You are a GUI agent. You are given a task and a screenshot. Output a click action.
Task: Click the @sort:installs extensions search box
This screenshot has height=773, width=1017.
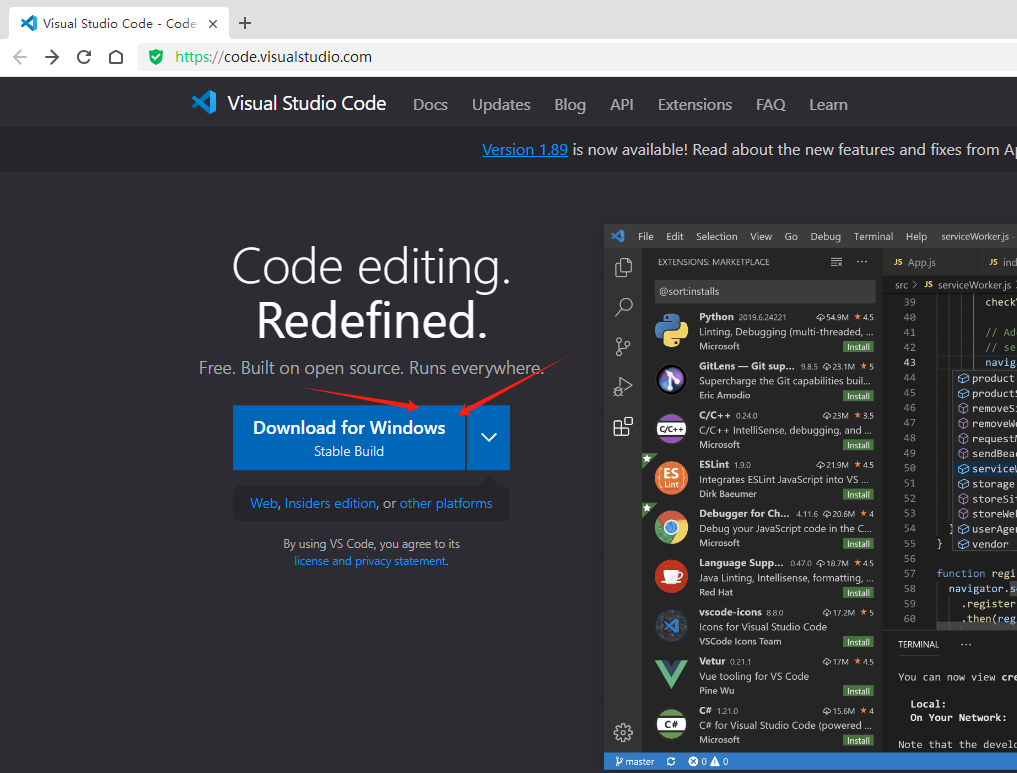(x=765, y=291)
